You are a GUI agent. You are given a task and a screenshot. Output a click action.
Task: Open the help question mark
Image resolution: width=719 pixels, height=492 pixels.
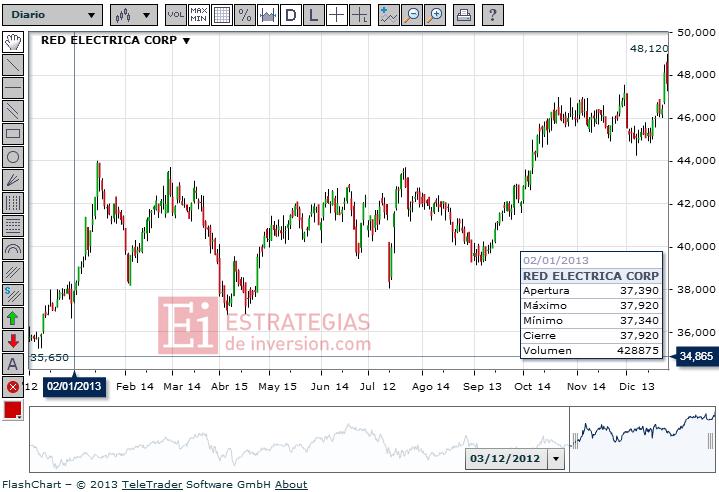click(493, 15)
